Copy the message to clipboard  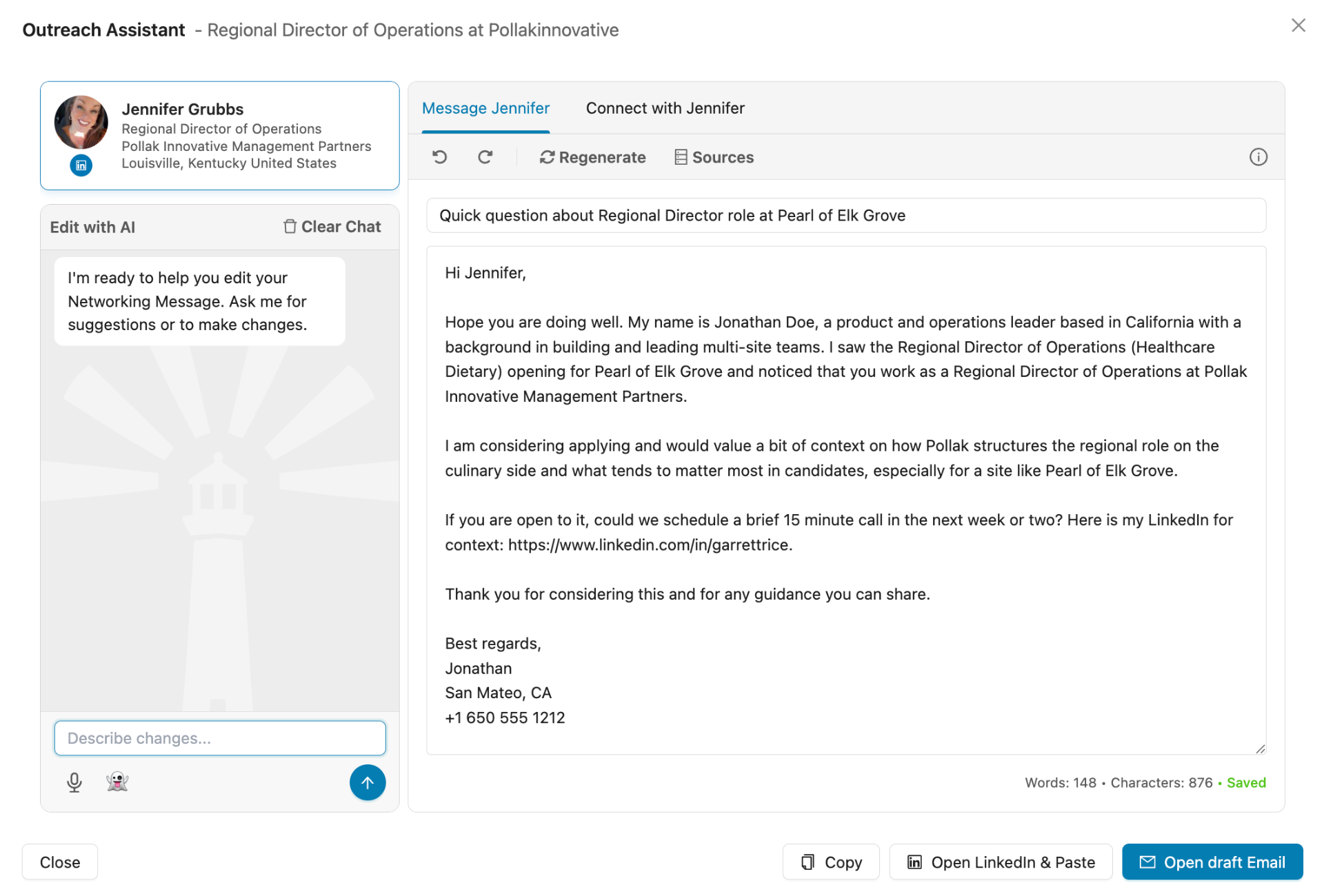pyautogui.click(x=831, y=862)
